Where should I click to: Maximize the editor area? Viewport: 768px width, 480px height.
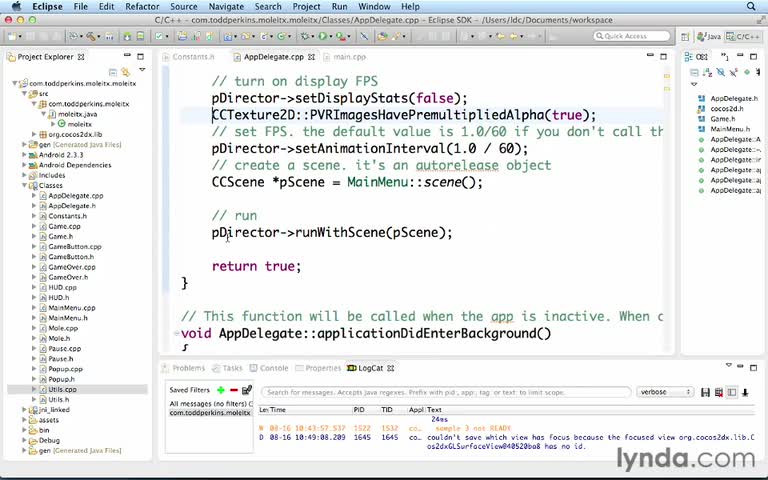[664, 56]
